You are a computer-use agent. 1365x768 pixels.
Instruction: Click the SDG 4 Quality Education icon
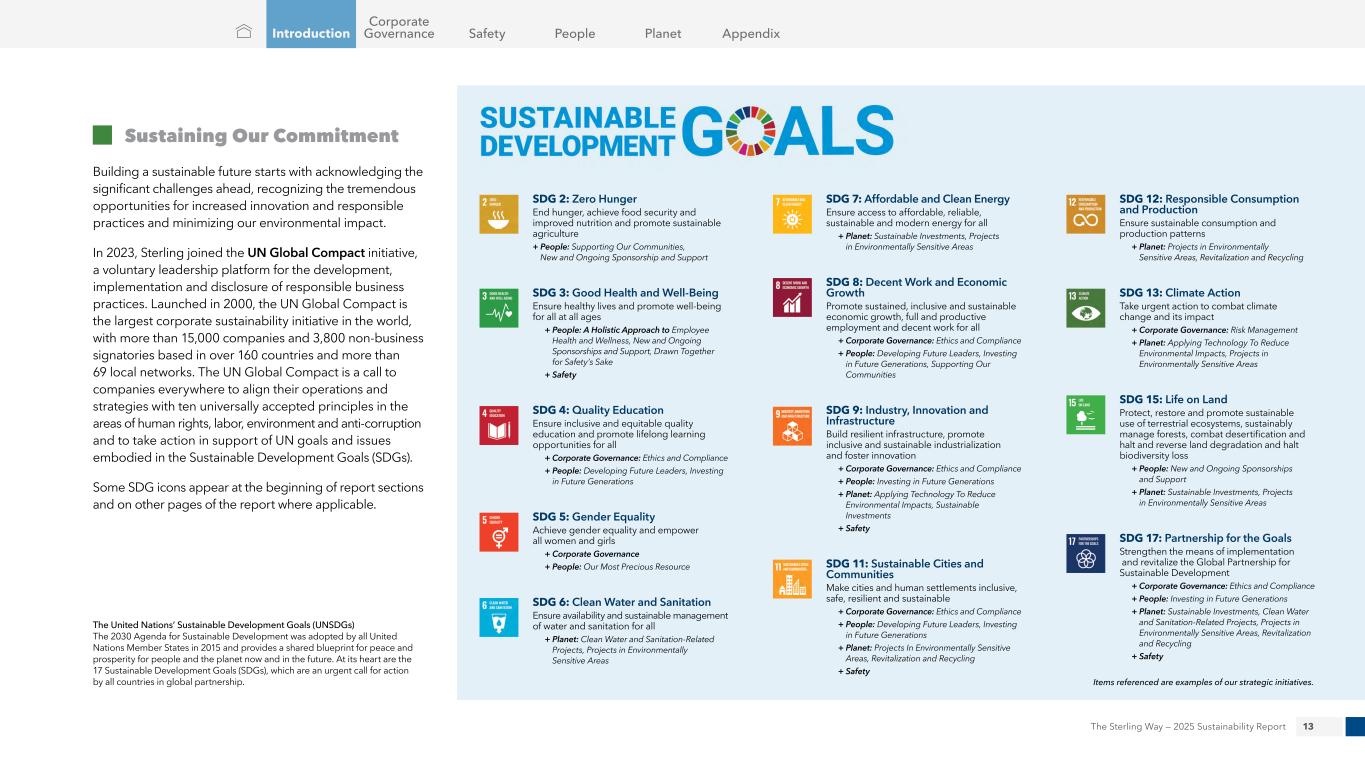click(x=499, y=424)
